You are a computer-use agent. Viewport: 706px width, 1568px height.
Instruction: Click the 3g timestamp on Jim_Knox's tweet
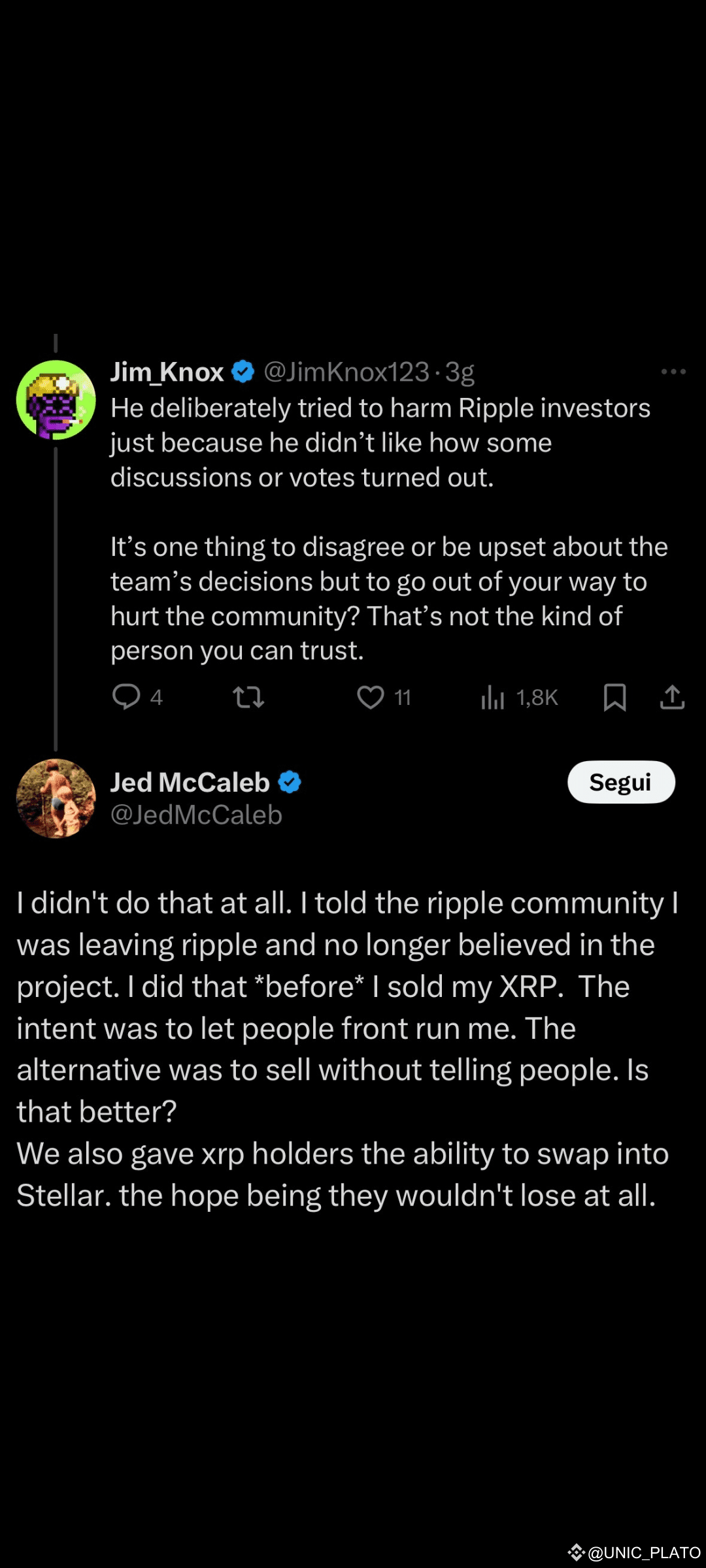(x=460, y=372)
